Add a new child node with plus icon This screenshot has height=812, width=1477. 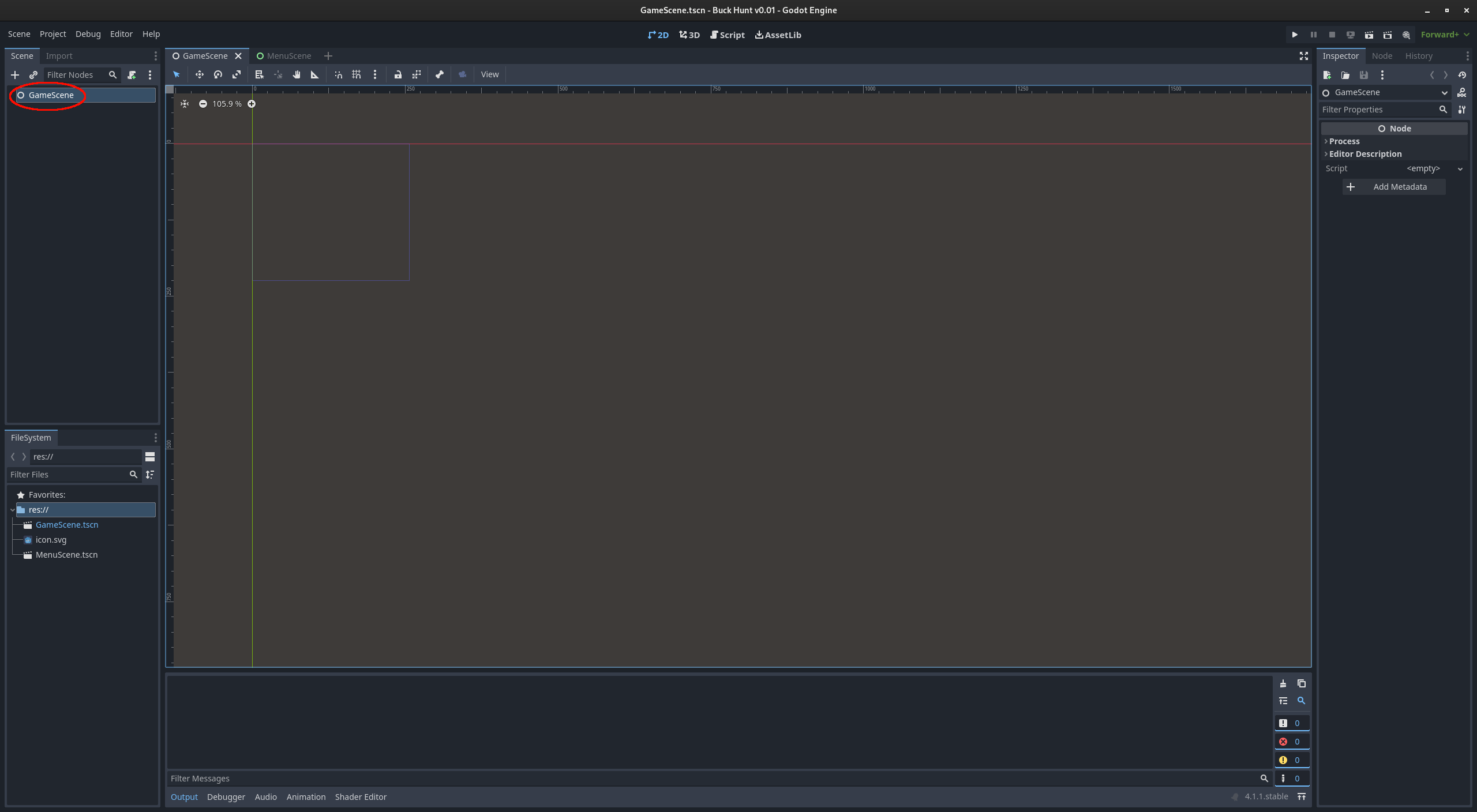pos(15,75)
